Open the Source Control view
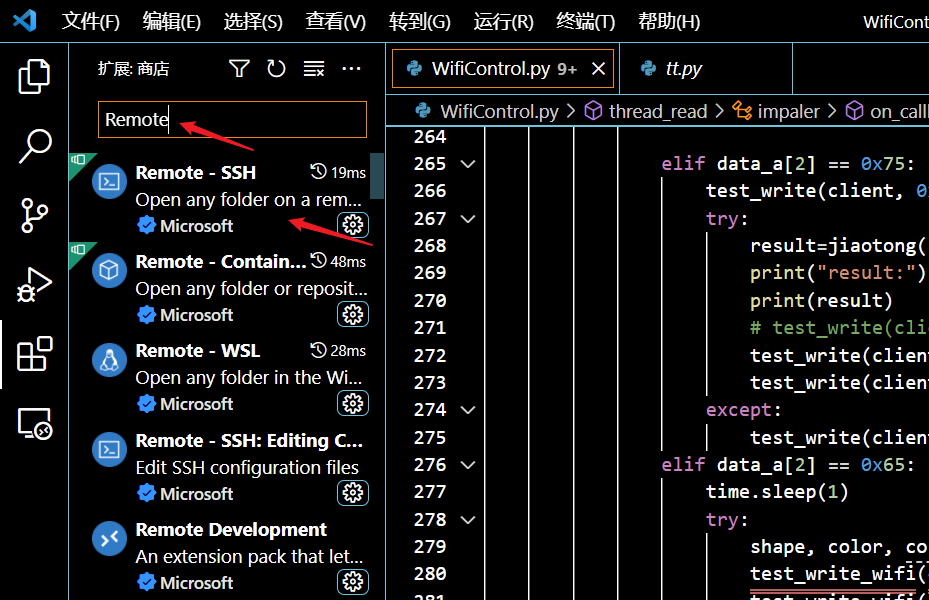The height and width of the screenshot is (600, 929). pos(34,215)
